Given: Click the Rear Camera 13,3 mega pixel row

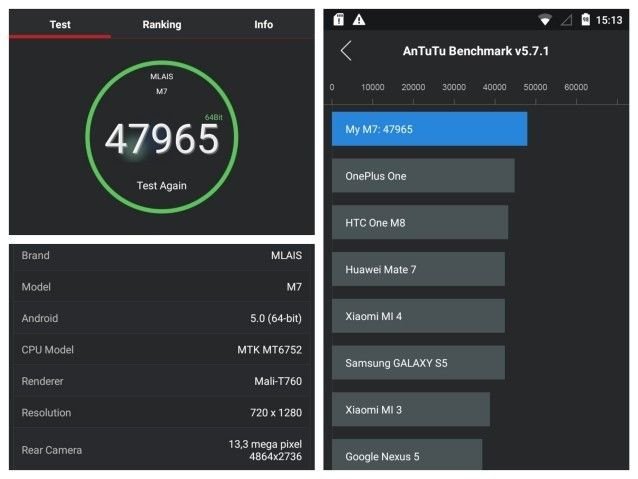Looking at the screenshot, I should [x=162, y=450].
